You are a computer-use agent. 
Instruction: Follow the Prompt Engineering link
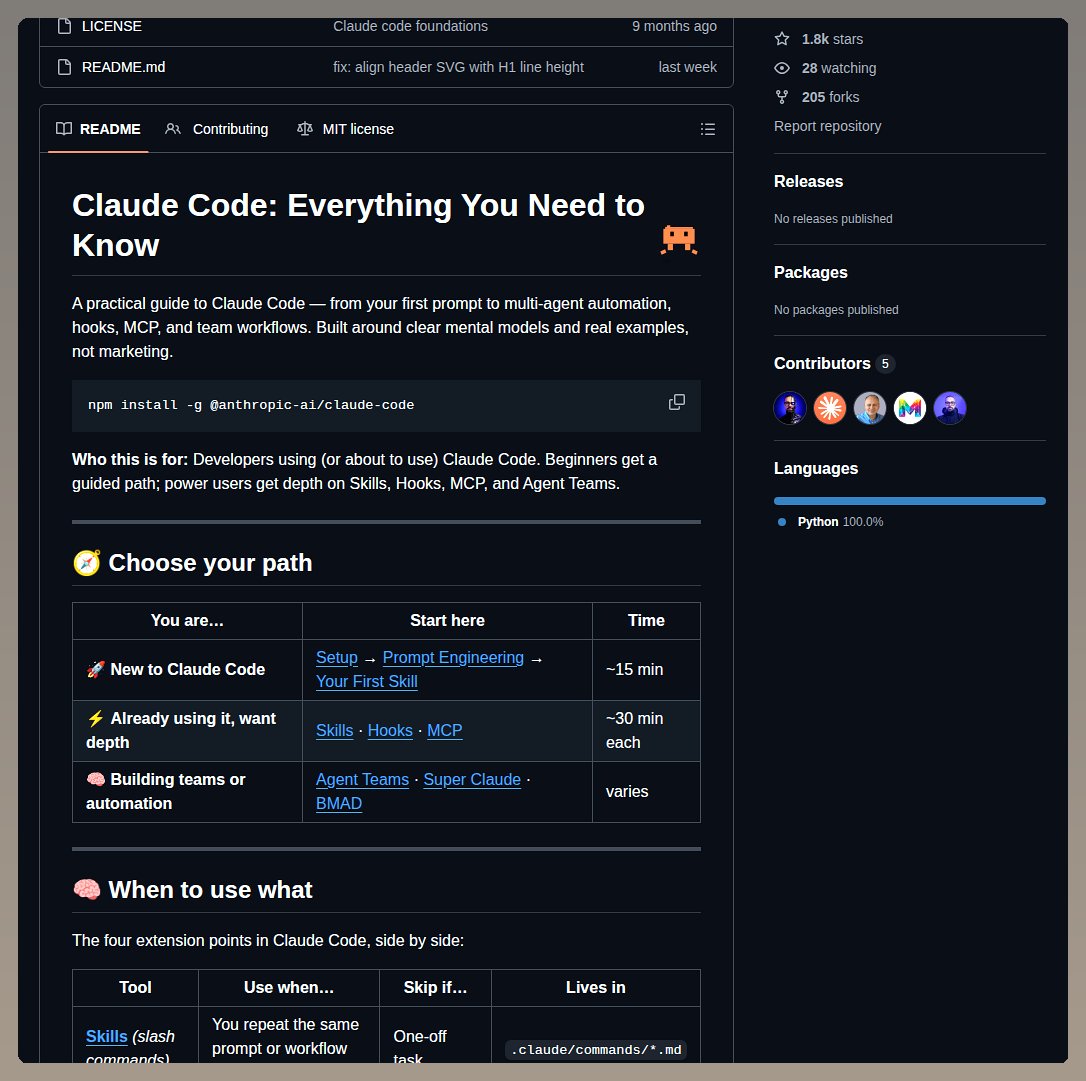(x=453, y=658)
